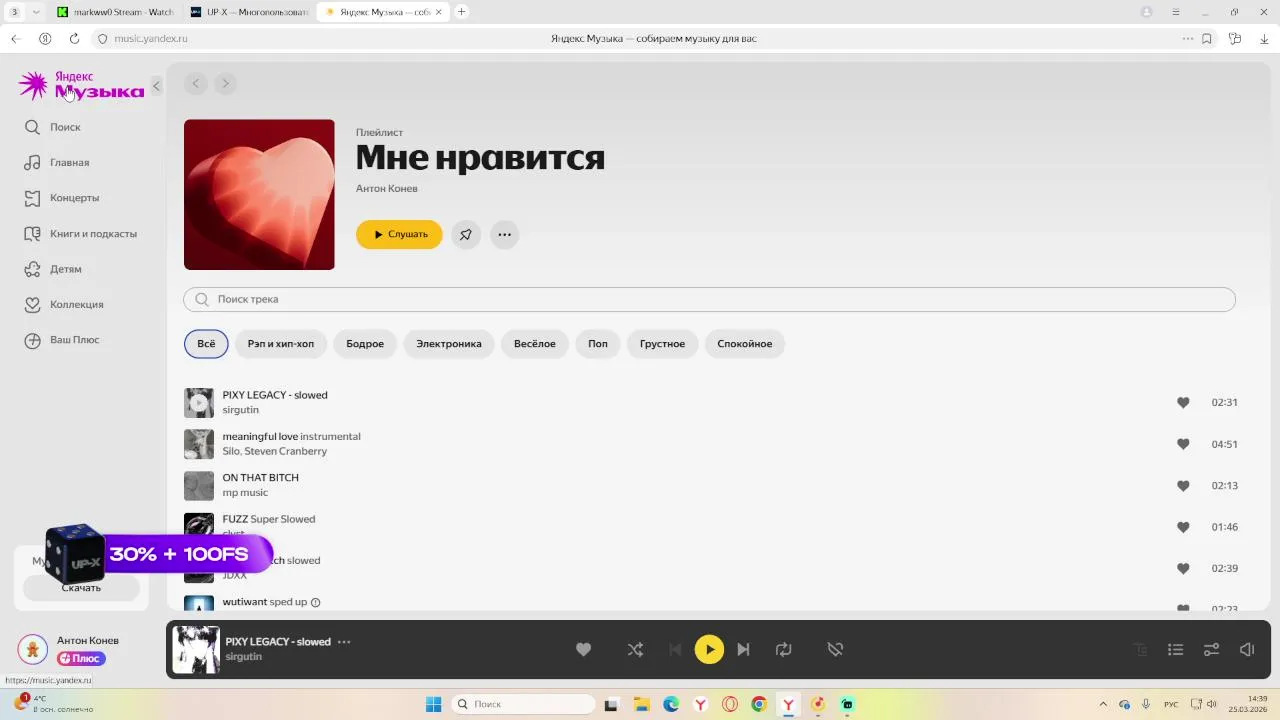
Task: Switch to the UP-X browser tab
Action: tap(250, 12)
